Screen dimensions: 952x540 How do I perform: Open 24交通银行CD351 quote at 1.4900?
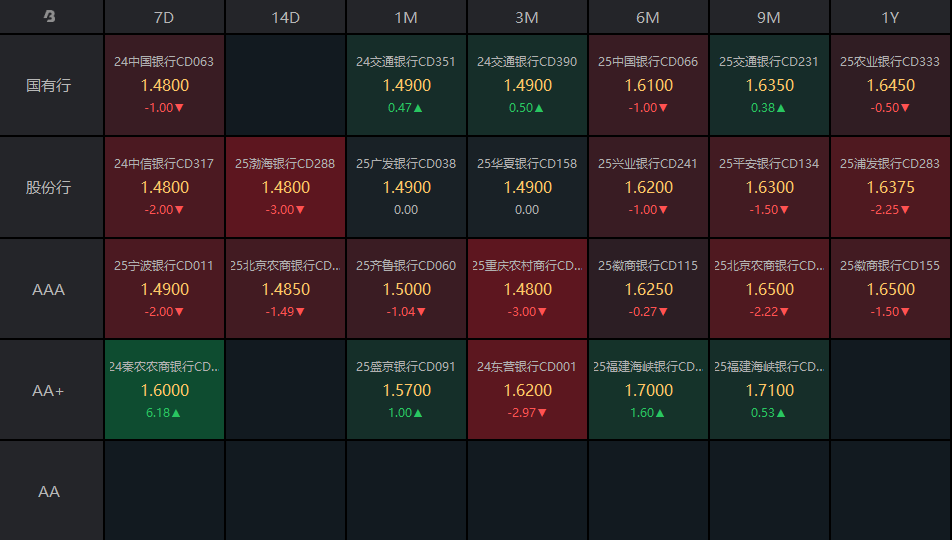tap(406, 85)
